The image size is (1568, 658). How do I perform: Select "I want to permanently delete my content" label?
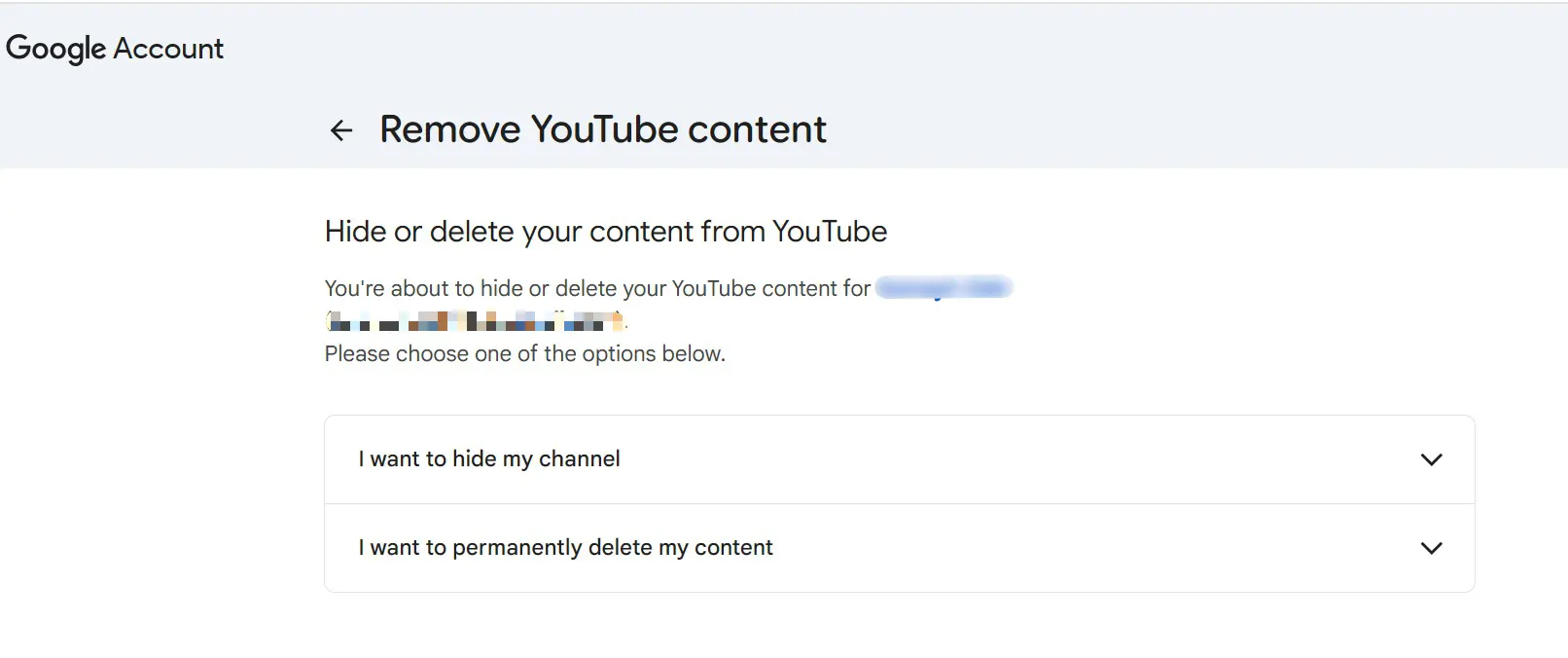(565, 548)
